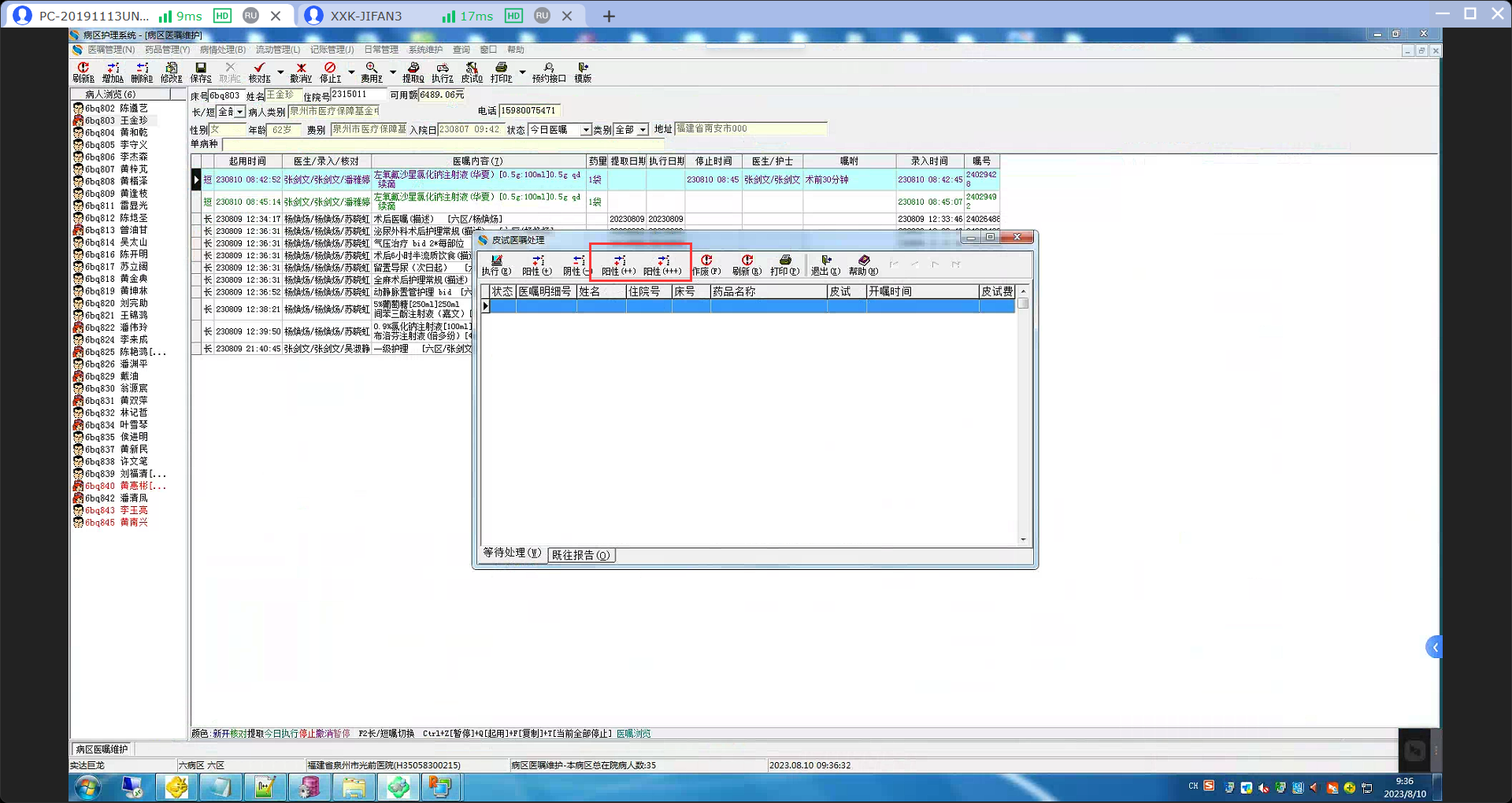
Task: Click the 预约接口 appointment interface icon
Action: [x=549, y=72]
